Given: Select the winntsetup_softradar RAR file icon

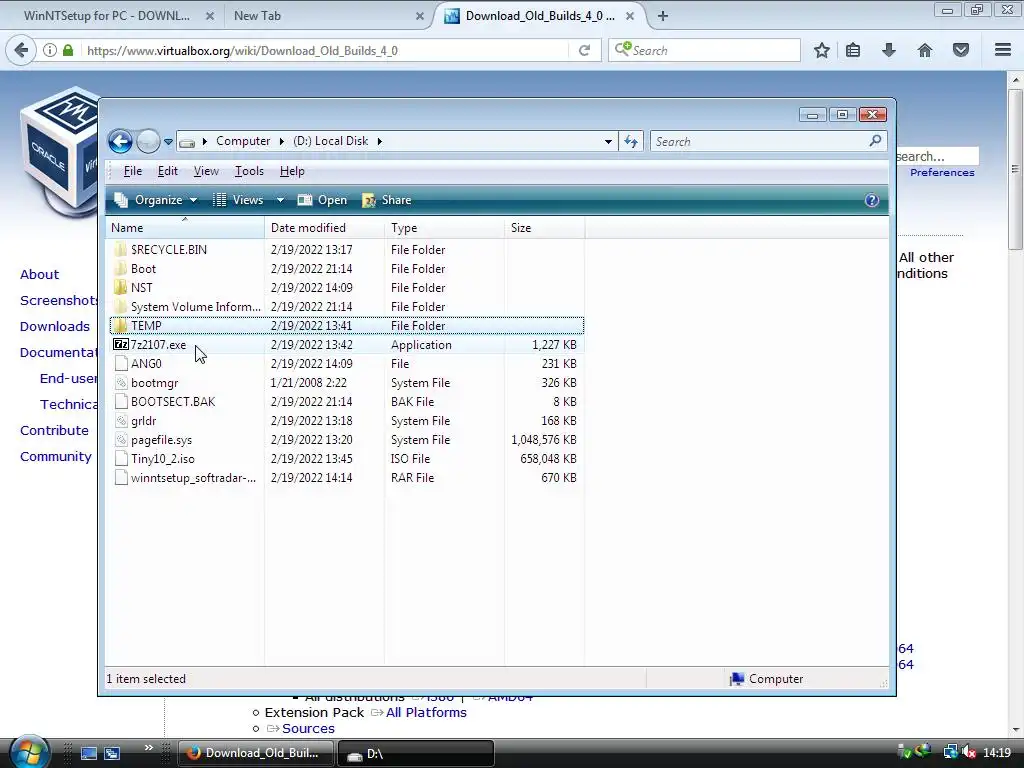Looking at the screenshot, I should pos(121,477).
